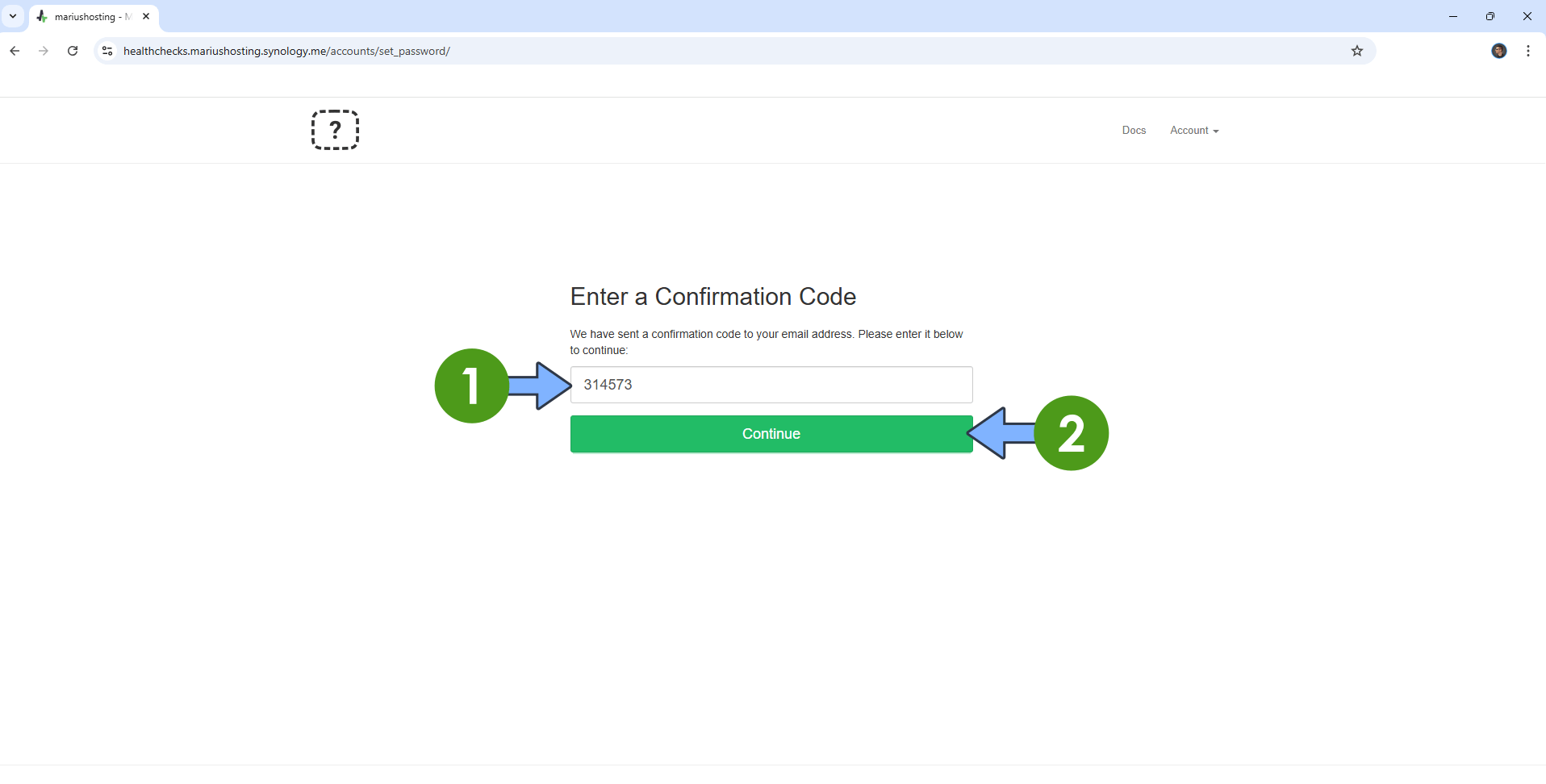Click the browser forward arrow

click(x=44, y=51)
